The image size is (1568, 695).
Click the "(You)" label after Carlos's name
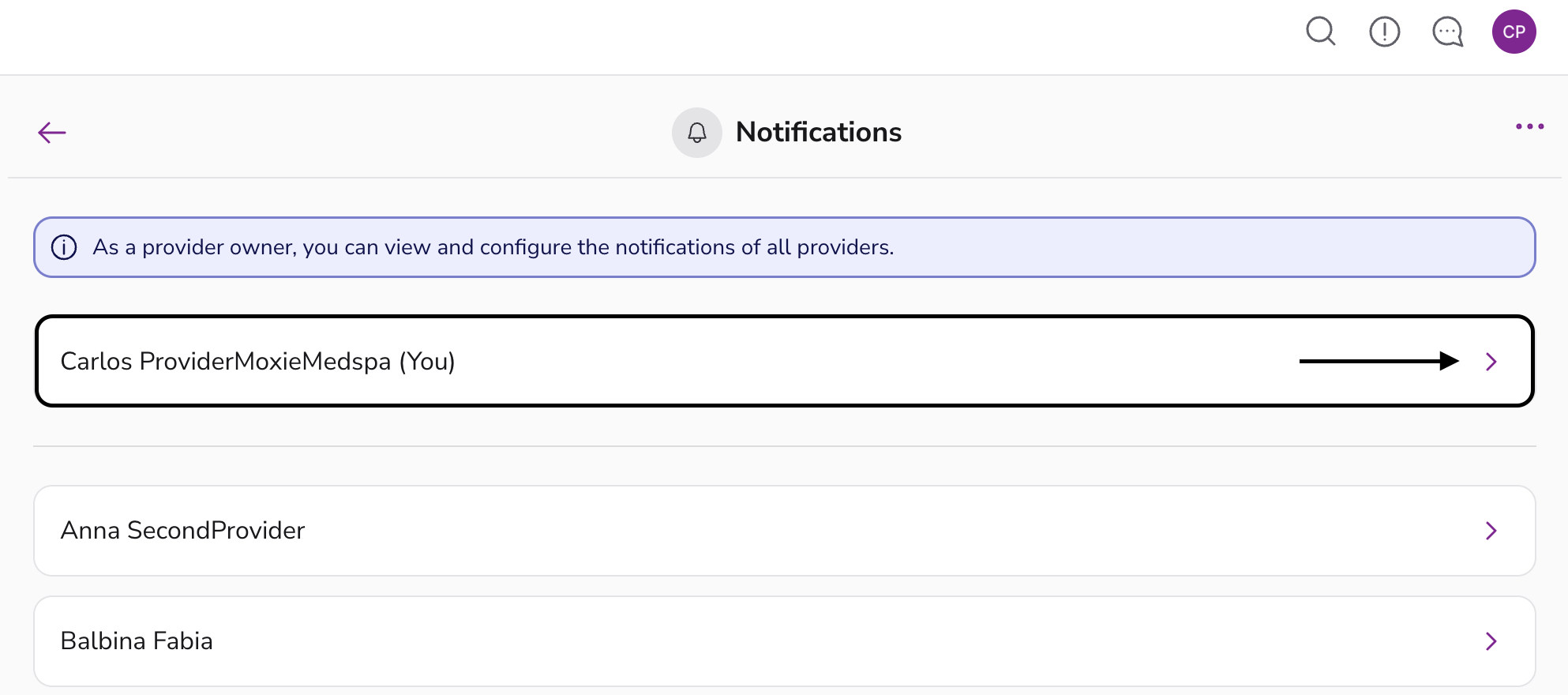point(427,362)
